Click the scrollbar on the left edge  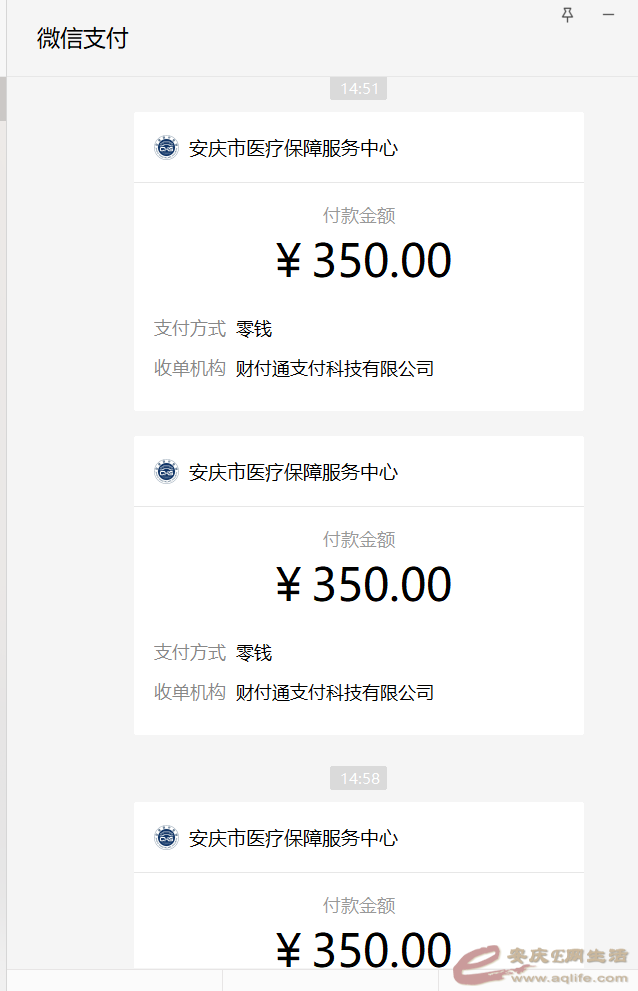pos(3,98)
